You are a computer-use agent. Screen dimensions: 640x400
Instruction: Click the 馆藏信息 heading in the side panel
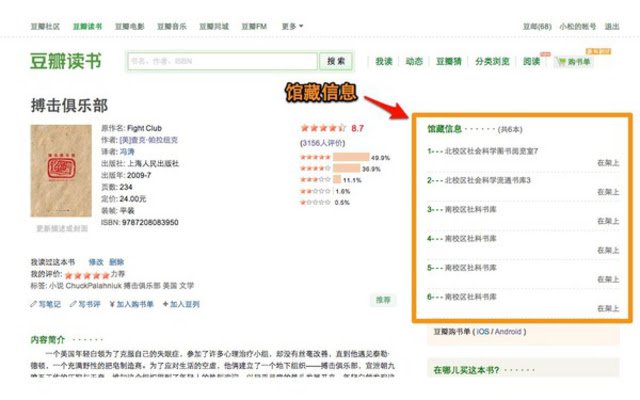click(444, 129)
